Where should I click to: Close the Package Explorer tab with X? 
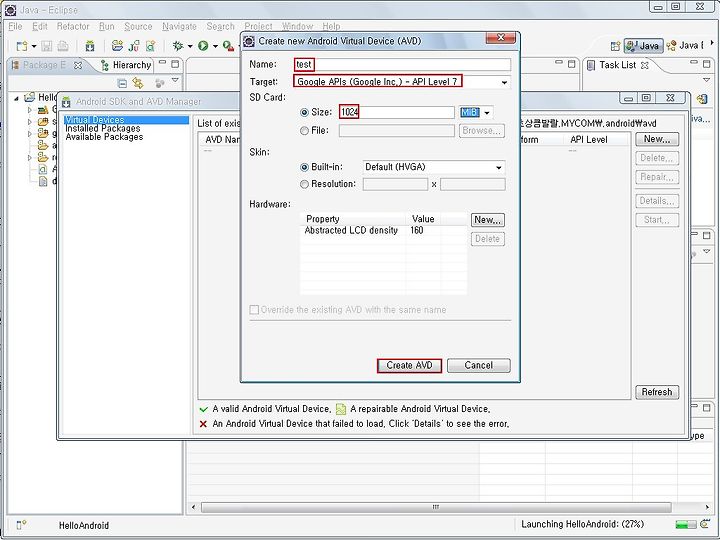[x=78, y=65]
